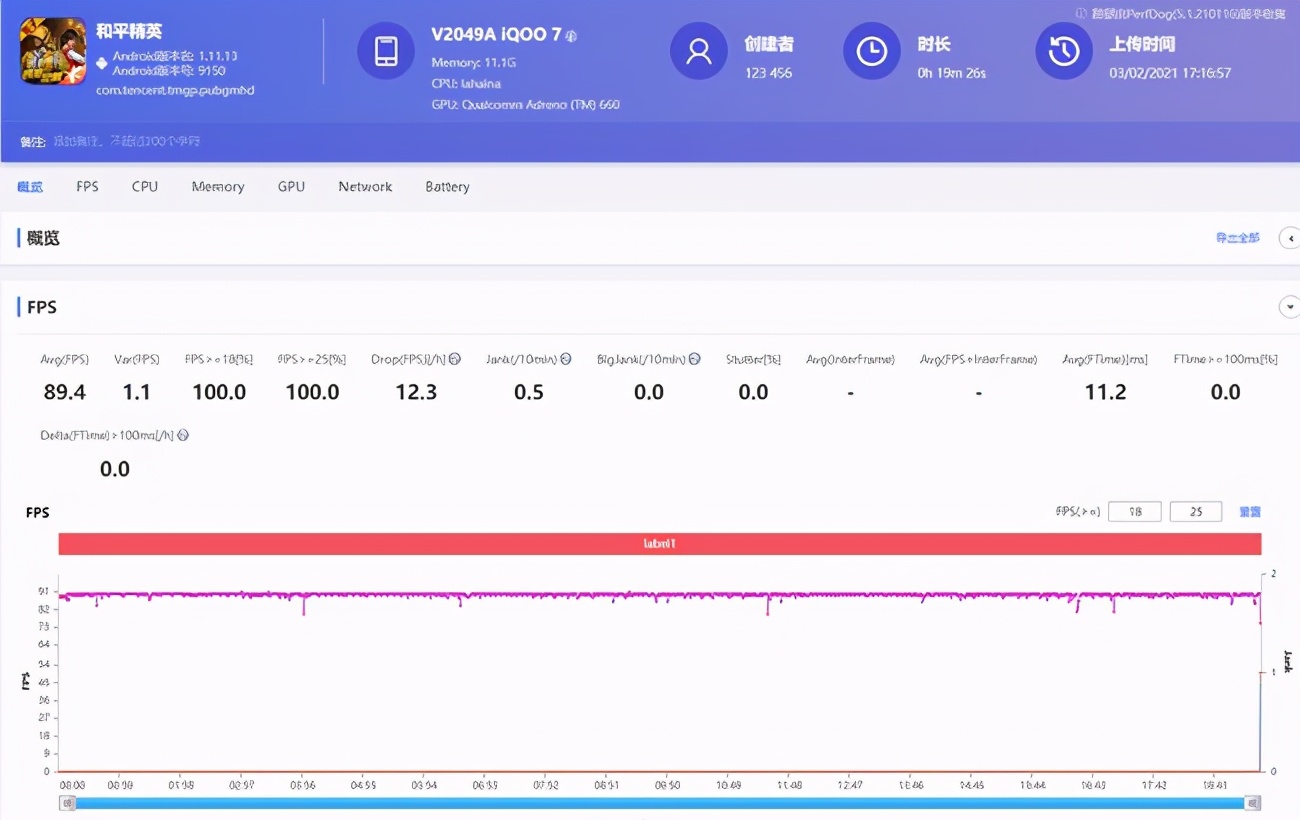Click the creator user profile icon
The width and height of the screenshot is (1300, 820).
[698, 51]
